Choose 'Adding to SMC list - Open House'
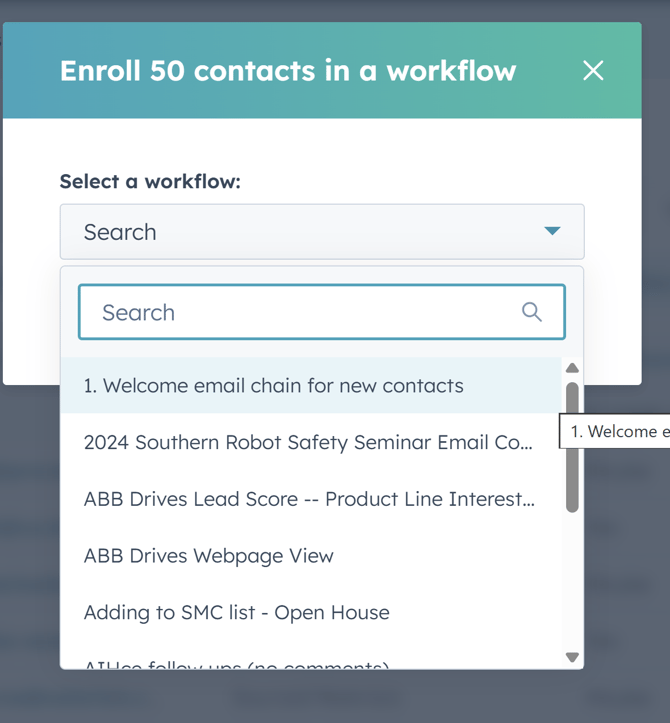Viewport: 670px width, 723px height. (237, 612)
